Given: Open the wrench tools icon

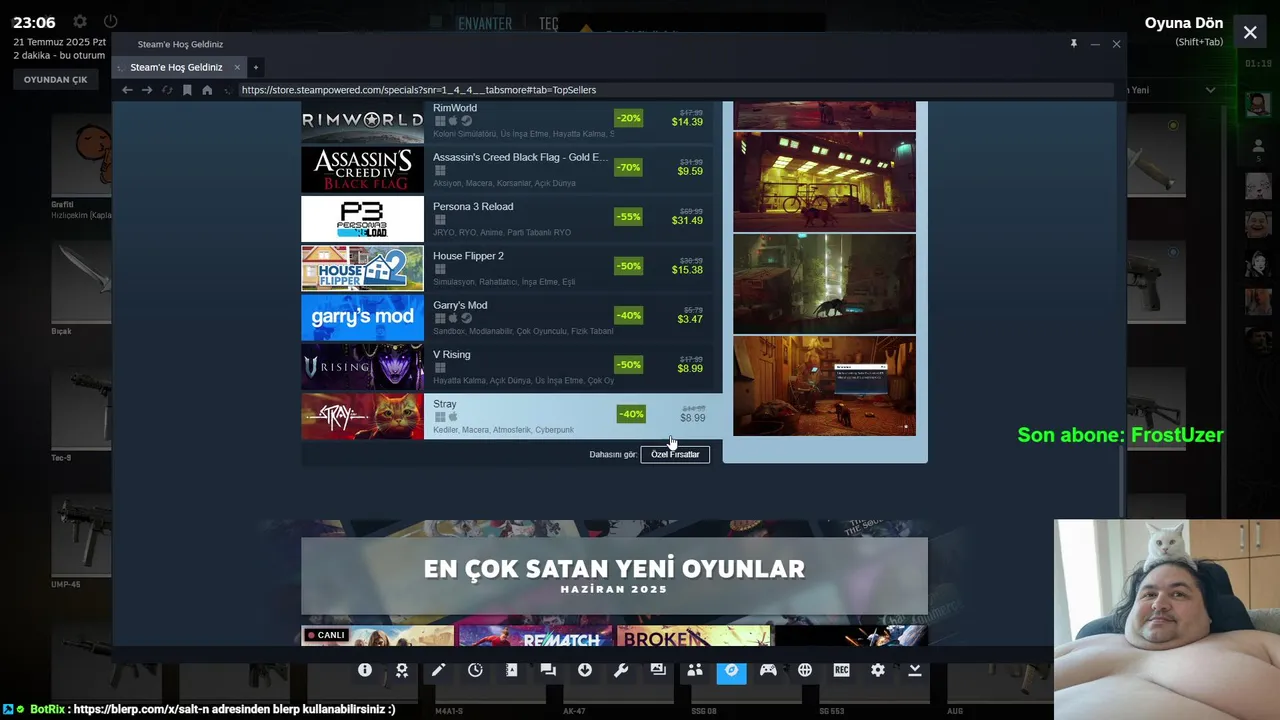Looking at the screenshot, I should pyautogui.click(x=621, y=670).
